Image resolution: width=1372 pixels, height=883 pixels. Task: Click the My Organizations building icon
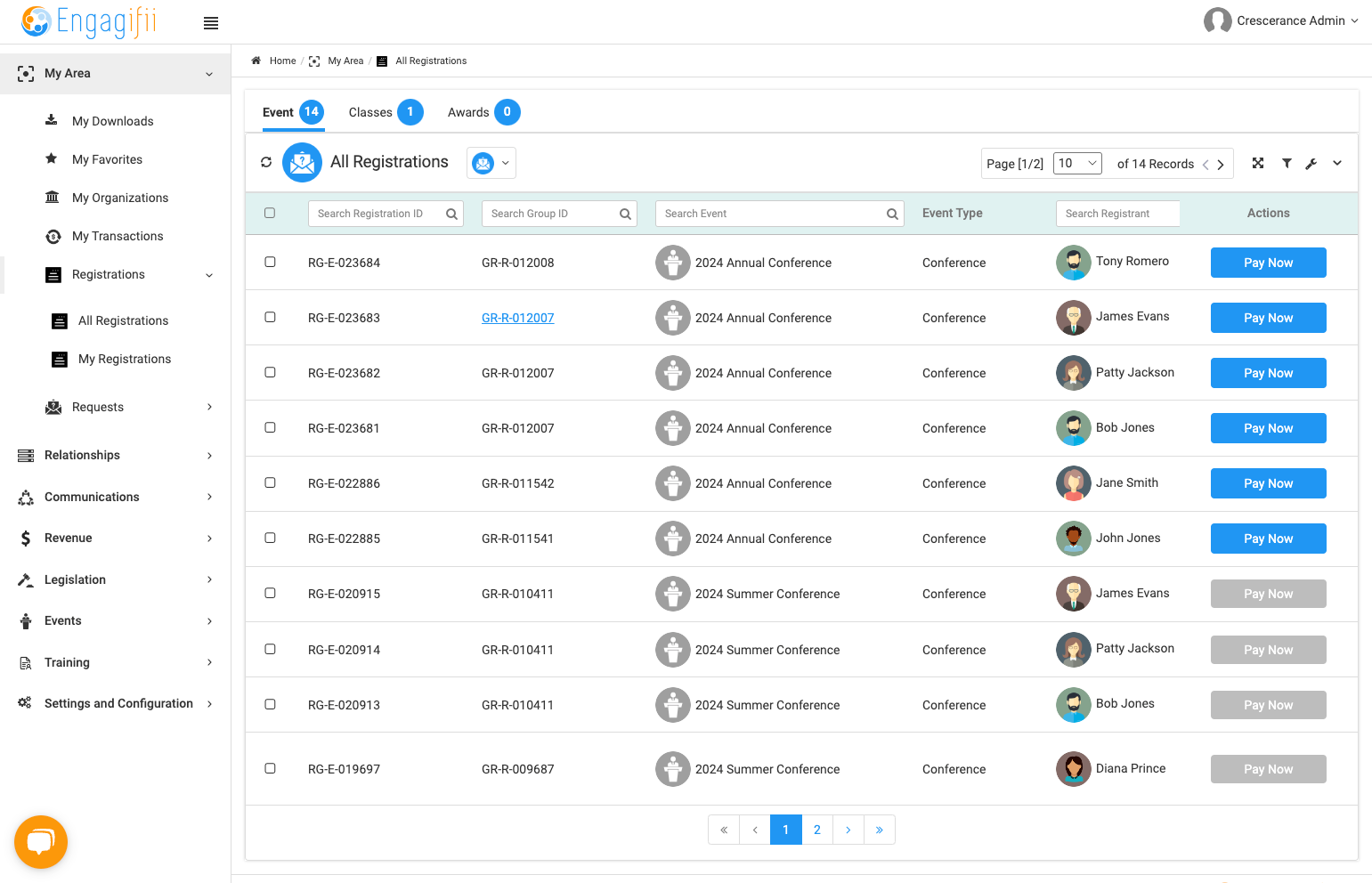coord(53,197)
